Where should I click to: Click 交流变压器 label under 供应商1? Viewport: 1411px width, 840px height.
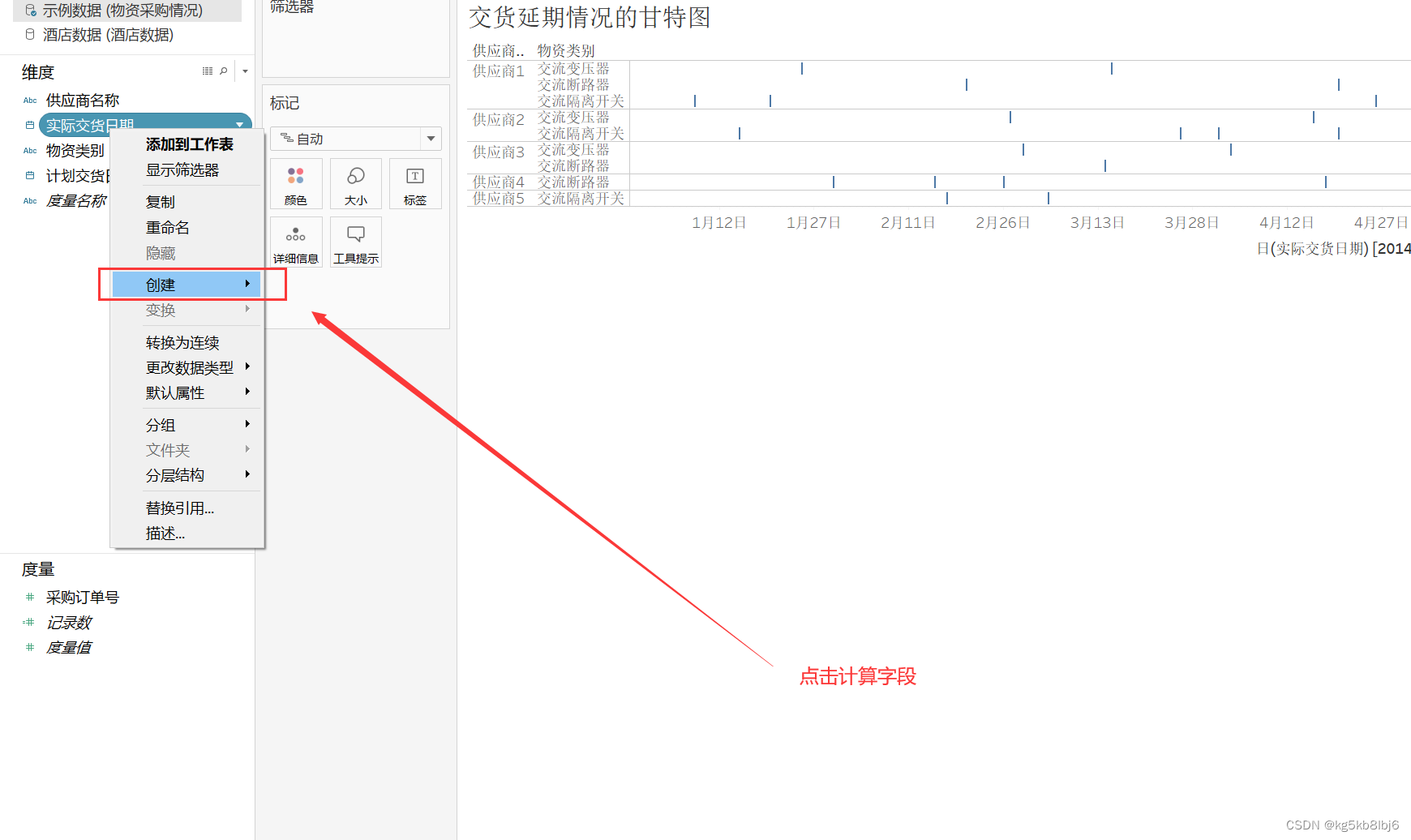tap(573, 69)
